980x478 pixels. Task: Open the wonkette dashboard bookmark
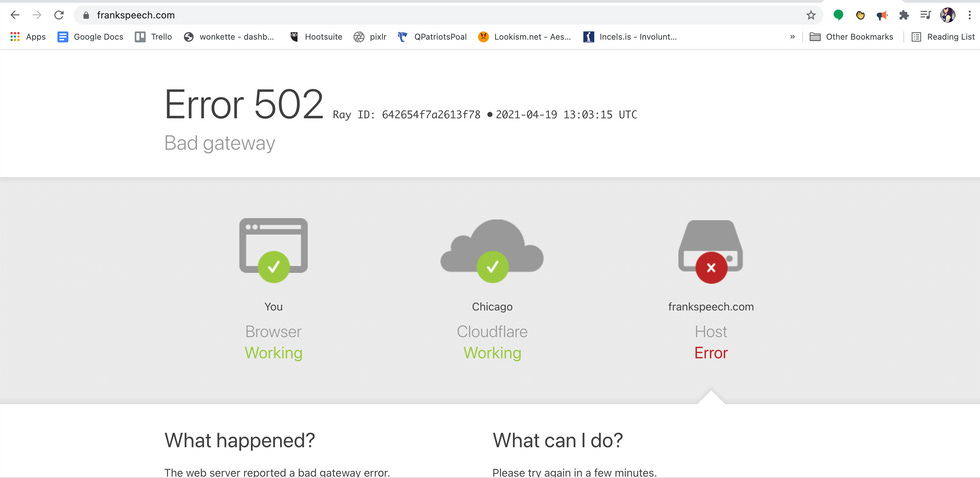(x=229, y=37)
